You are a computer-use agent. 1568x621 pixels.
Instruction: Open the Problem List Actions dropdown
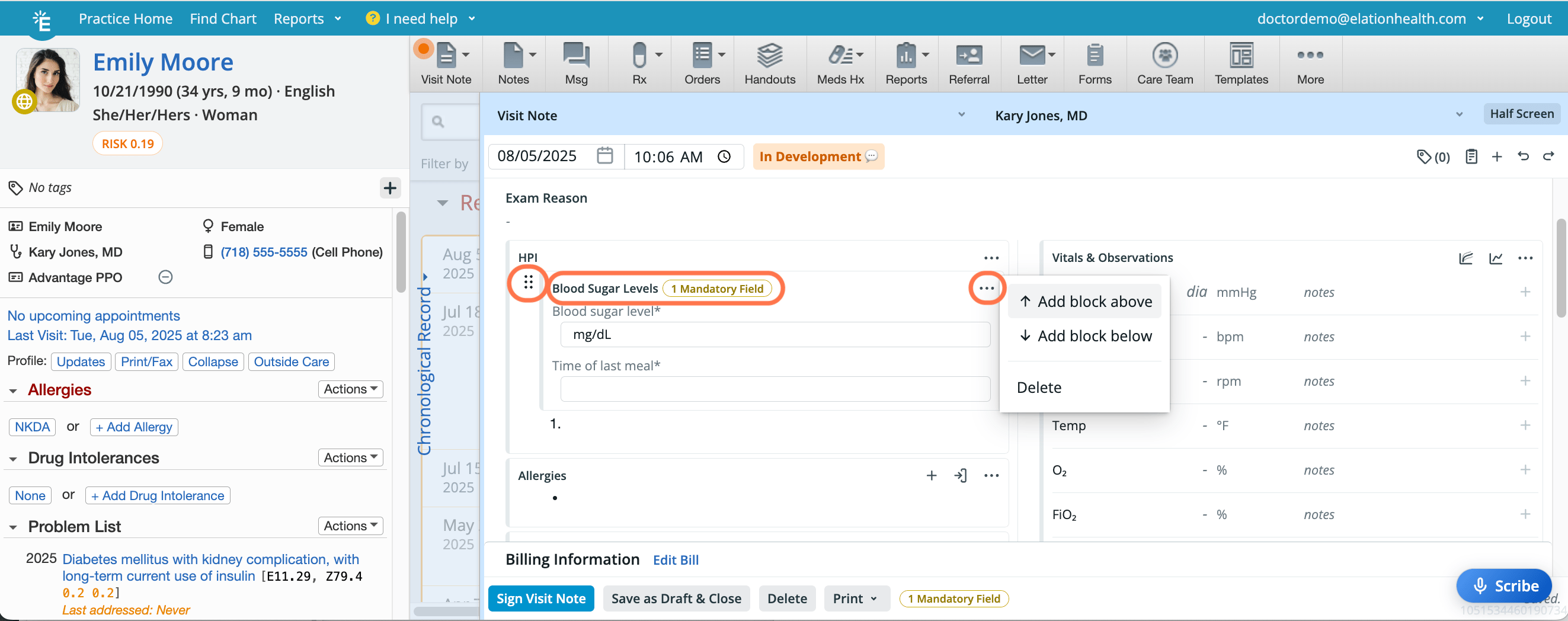[x=350, y=526]
